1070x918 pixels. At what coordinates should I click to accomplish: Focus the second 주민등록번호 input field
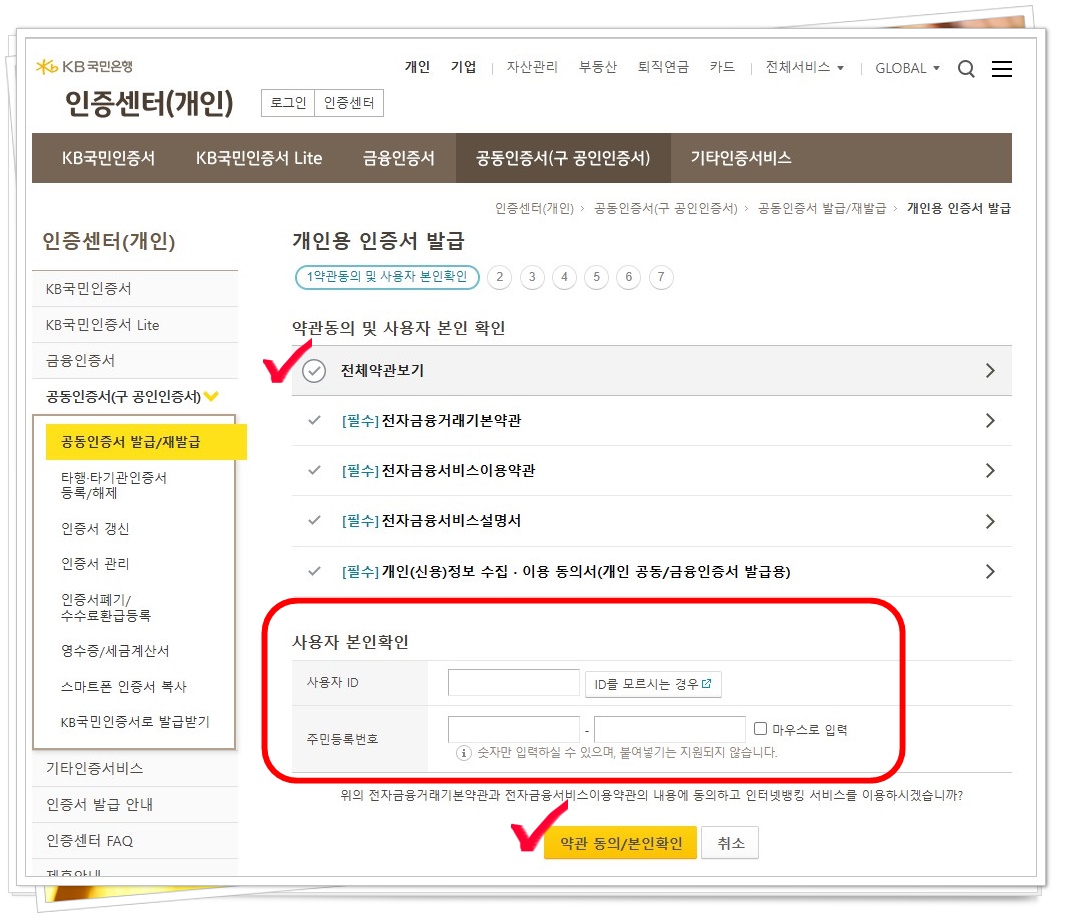click(x=669, y=729)
